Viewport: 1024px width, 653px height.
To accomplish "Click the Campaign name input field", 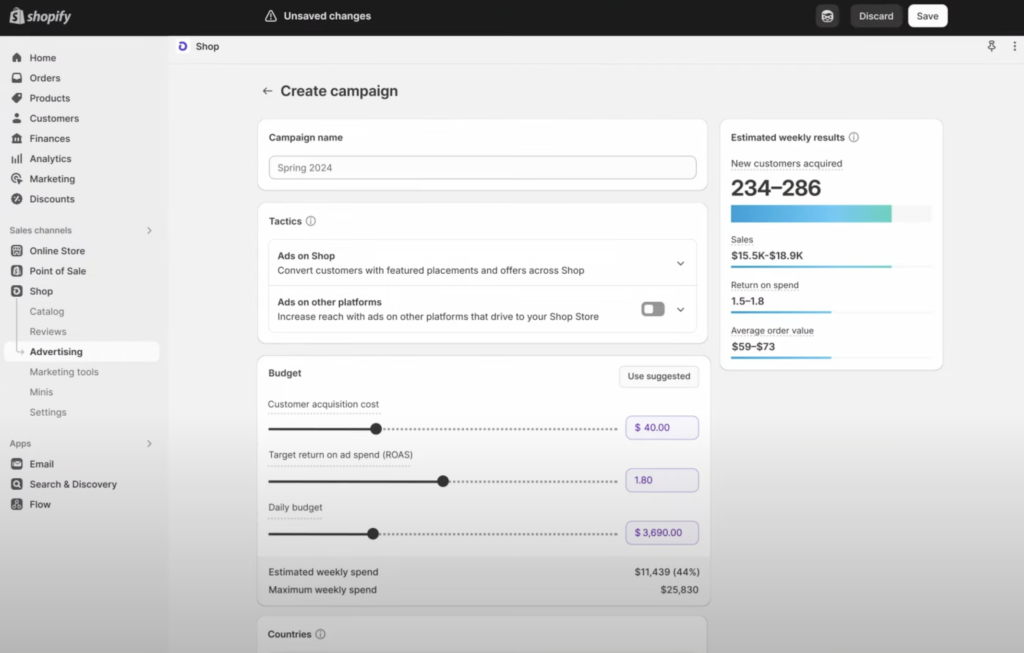I will 482,168.
